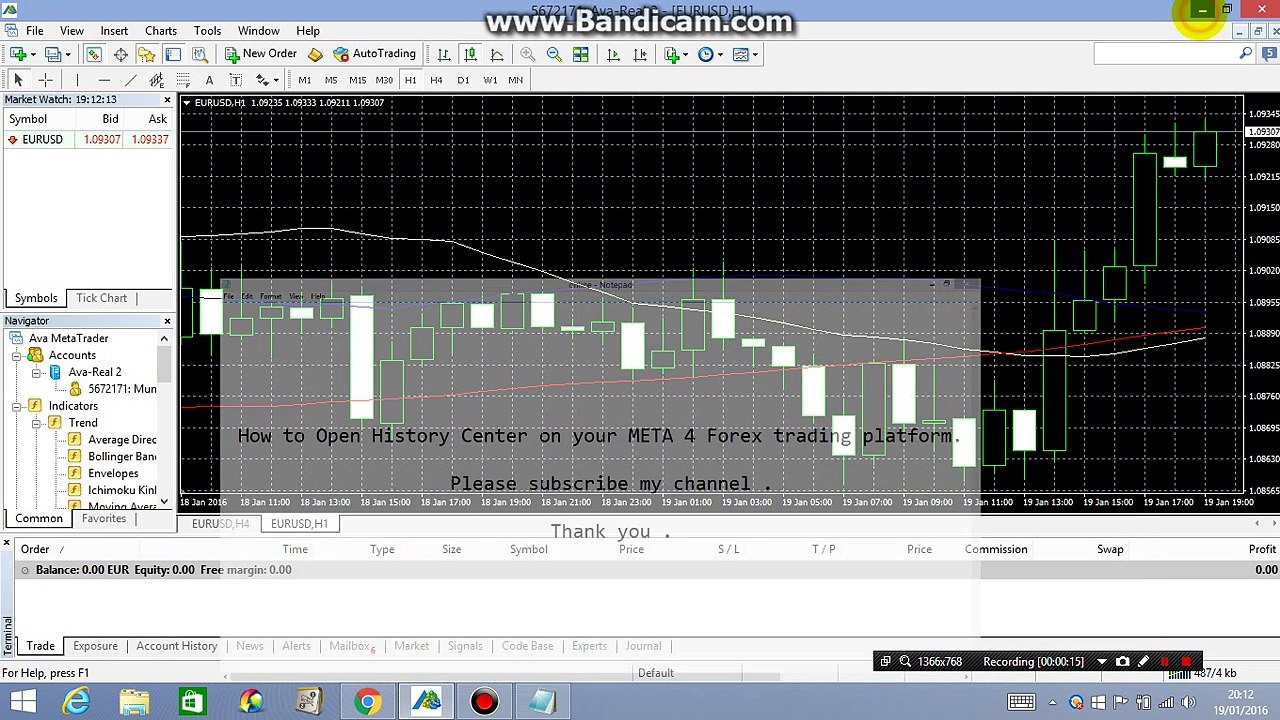Switch chart to Line Chart mode

point(497,54)
